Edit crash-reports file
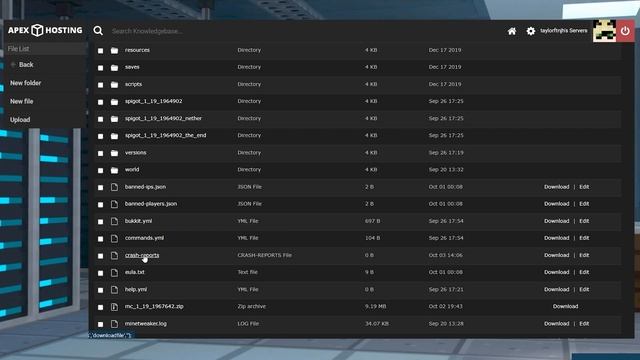 click(x=584, y=255)
